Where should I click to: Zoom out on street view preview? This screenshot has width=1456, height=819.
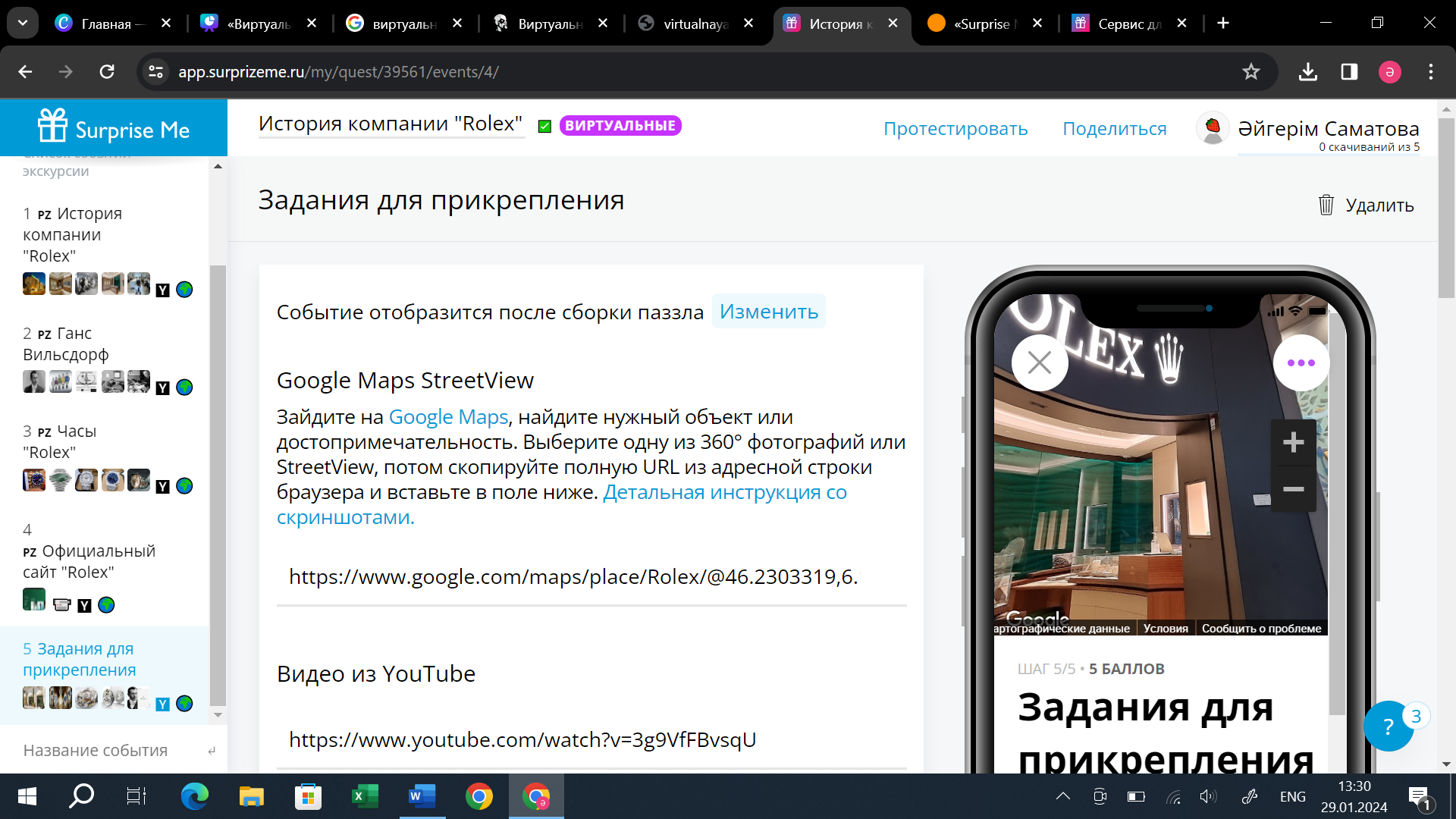[x=1293, y=489]
